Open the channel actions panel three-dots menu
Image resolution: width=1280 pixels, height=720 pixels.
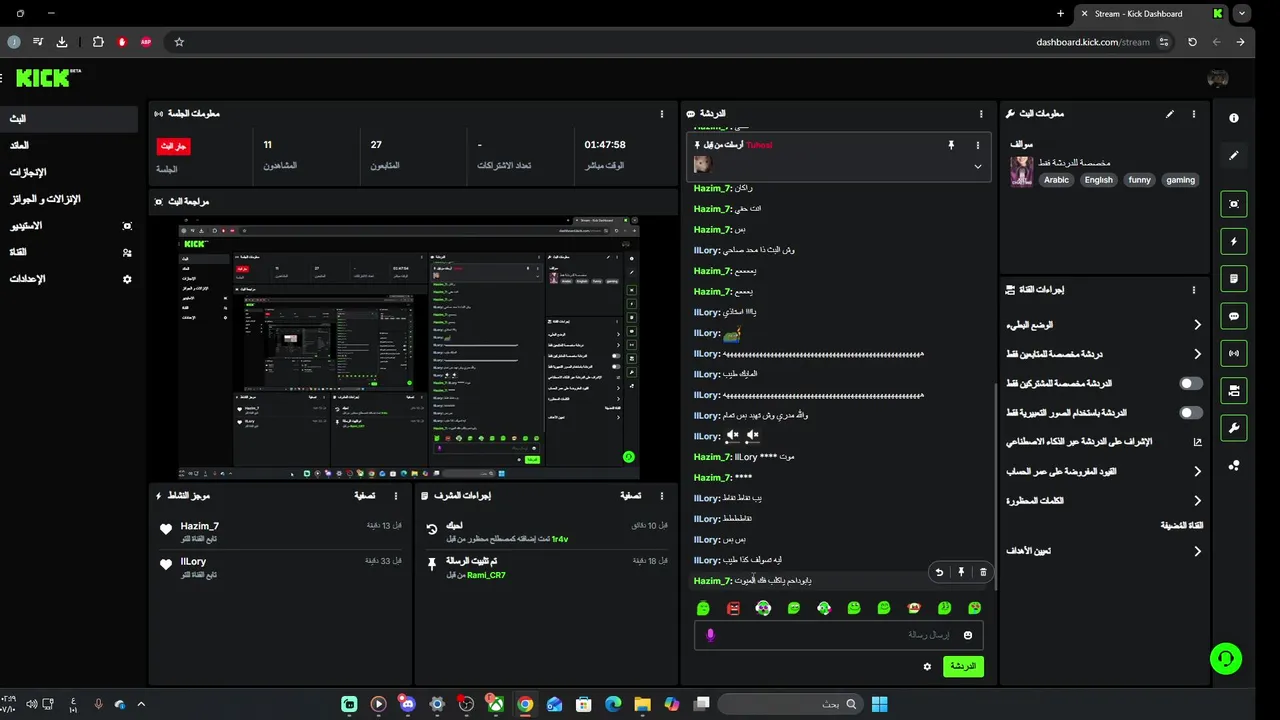(1193, 290)
